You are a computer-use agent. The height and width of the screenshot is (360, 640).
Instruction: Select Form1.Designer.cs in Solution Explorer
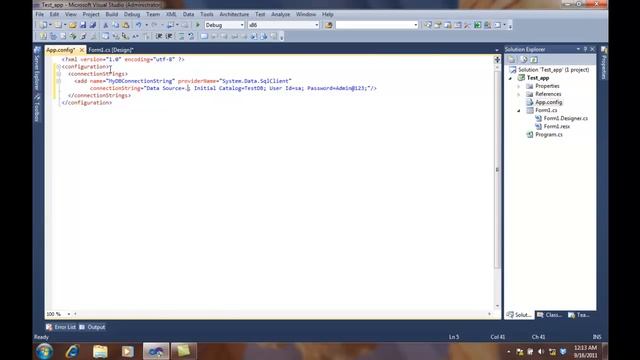(565, 118)
